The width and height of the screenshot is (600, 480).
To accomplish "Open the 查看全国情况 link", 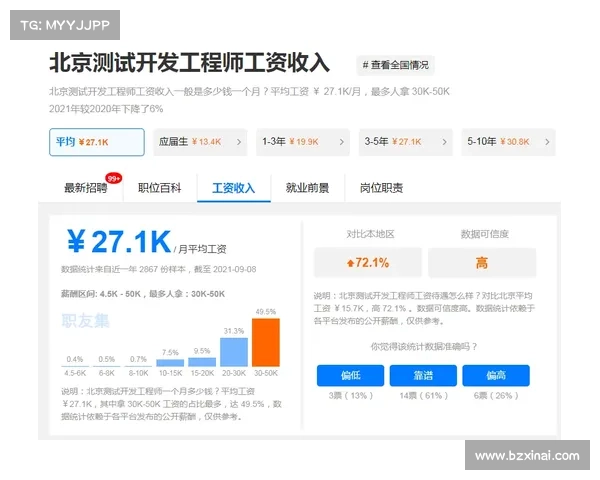I will (x=395, y=65).
